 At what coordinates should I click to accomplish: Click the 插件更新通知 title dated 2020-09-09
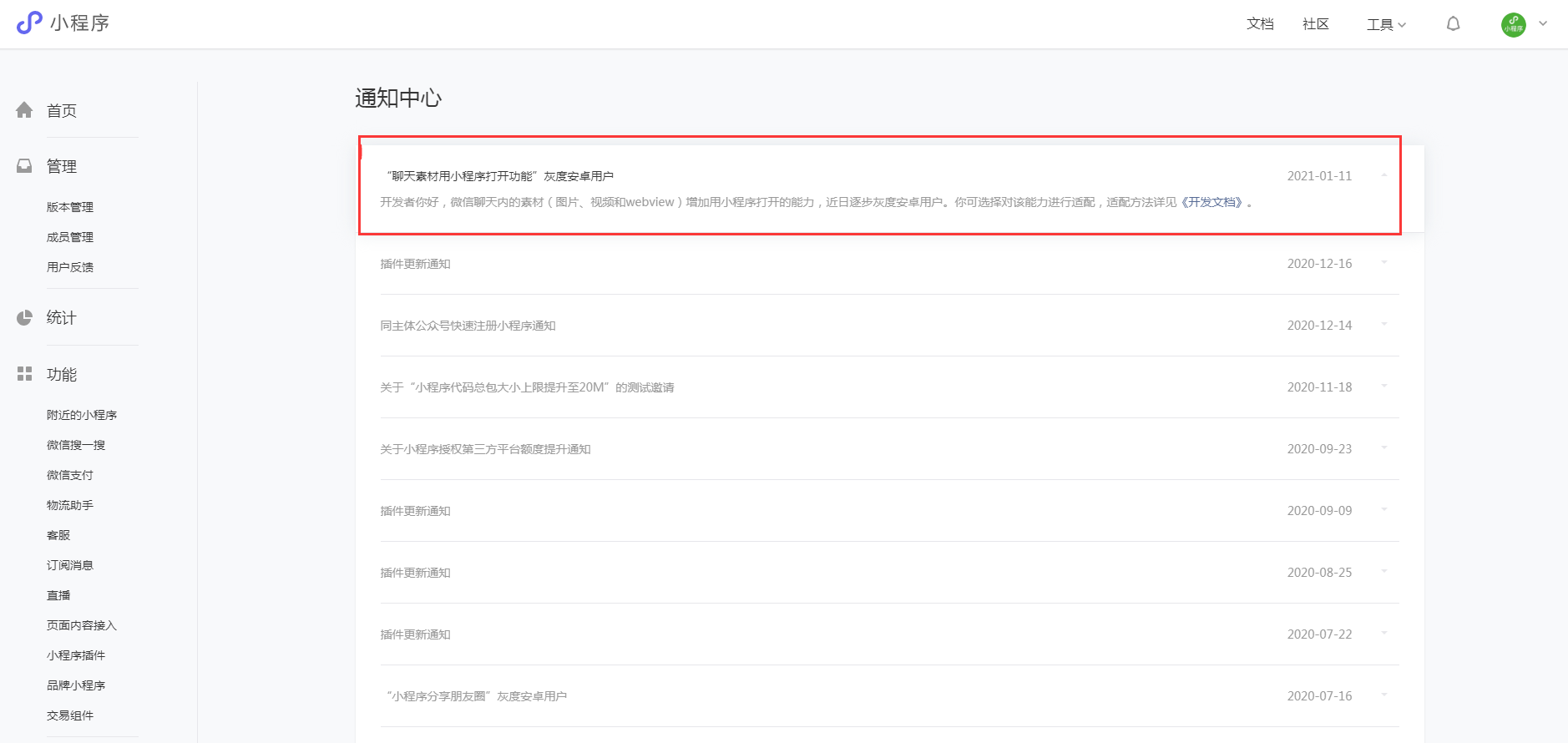pos(415,511)
